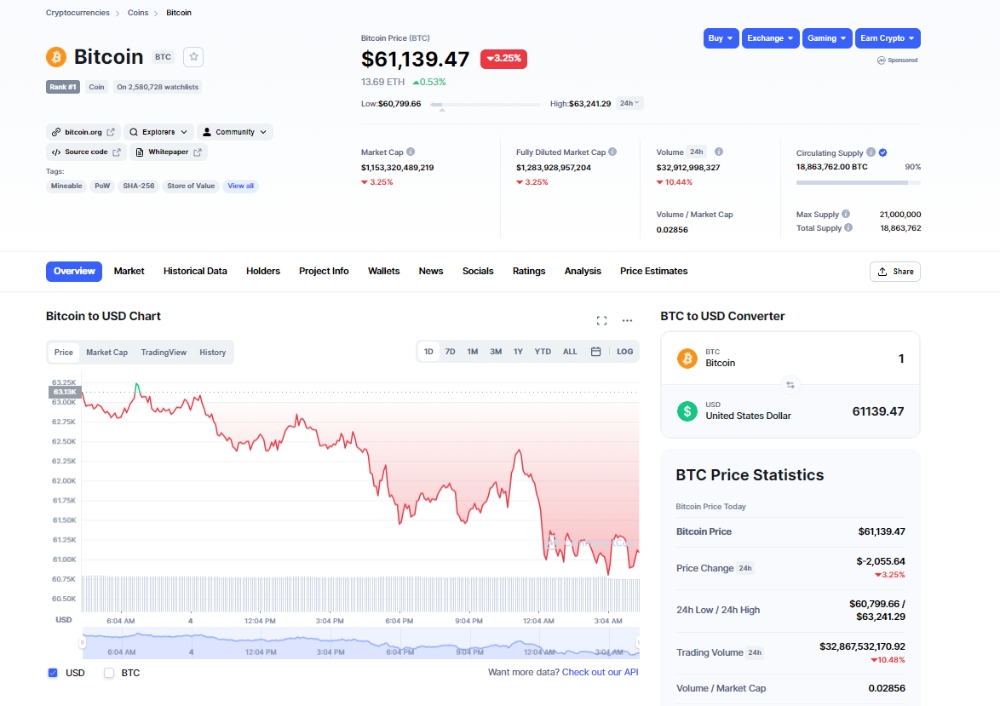Open the fullscreen chart icon
The image size is (1000, 706).
601,321
